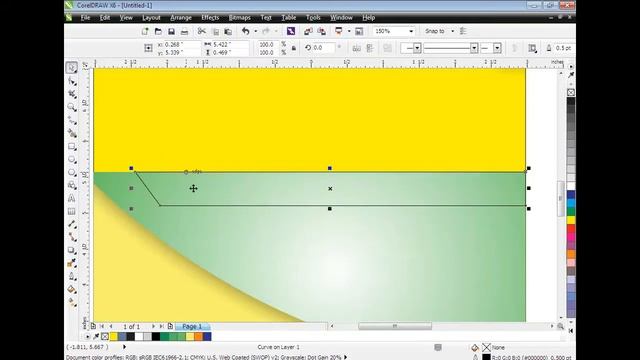The width and height of the screenshot is (640, 360).
Task: Disable the no-color X swatch in document palette
Action: coord(104,337)
